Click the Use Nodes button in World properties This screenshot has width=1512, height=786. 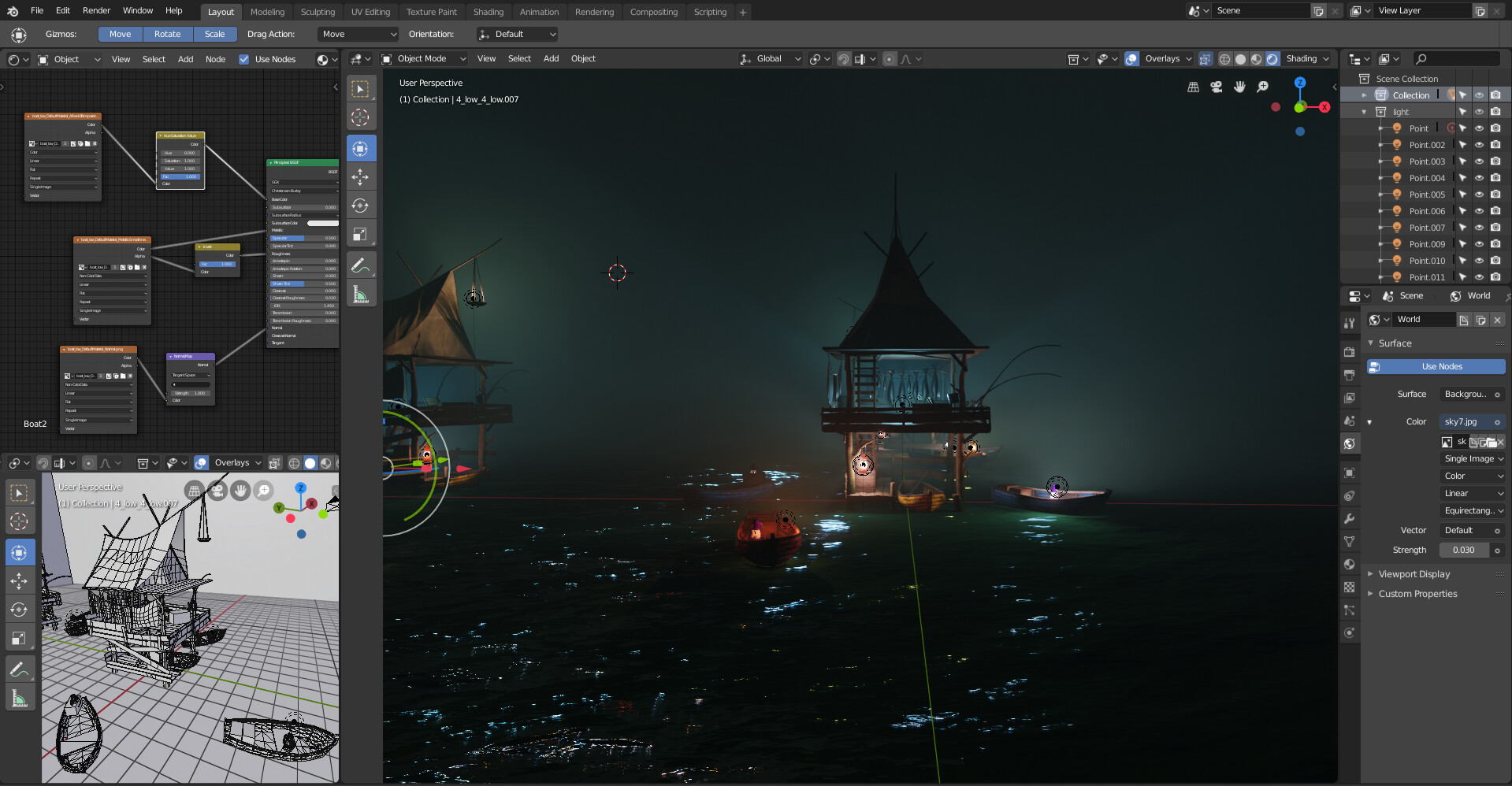[x=1436, y=366]
